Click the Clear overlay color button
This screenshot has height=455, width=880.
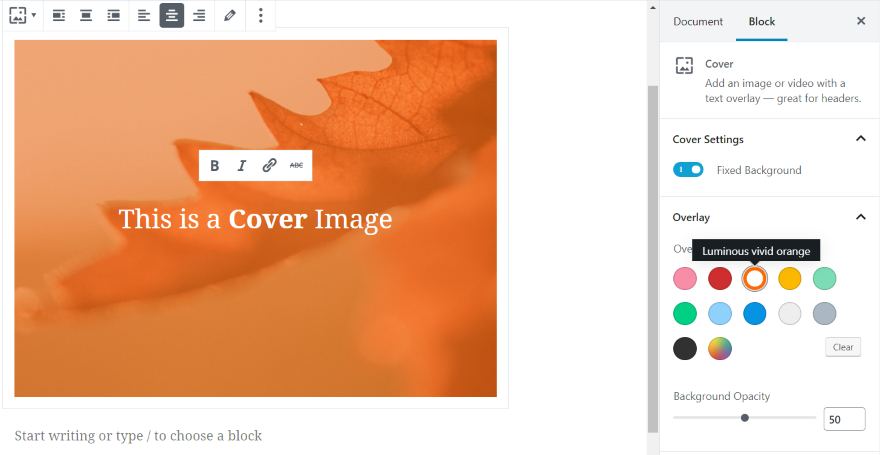[x=843, y=347]
